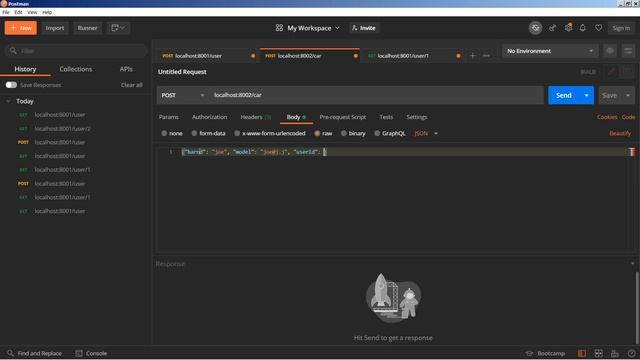Image resolution: width=640 pixels, height=360 pixels.
Task: Open the Edit menu
Action: pyautogui.click(x=18, y=12)
